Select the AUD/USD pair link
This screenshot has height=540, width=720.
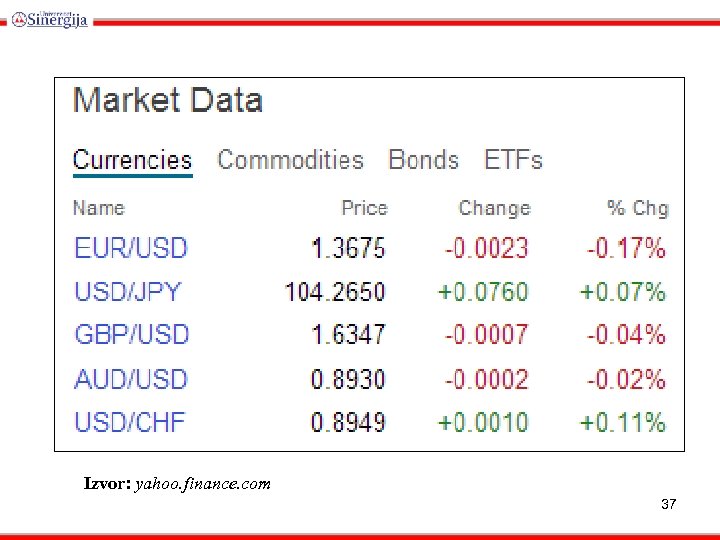(131, 379)
